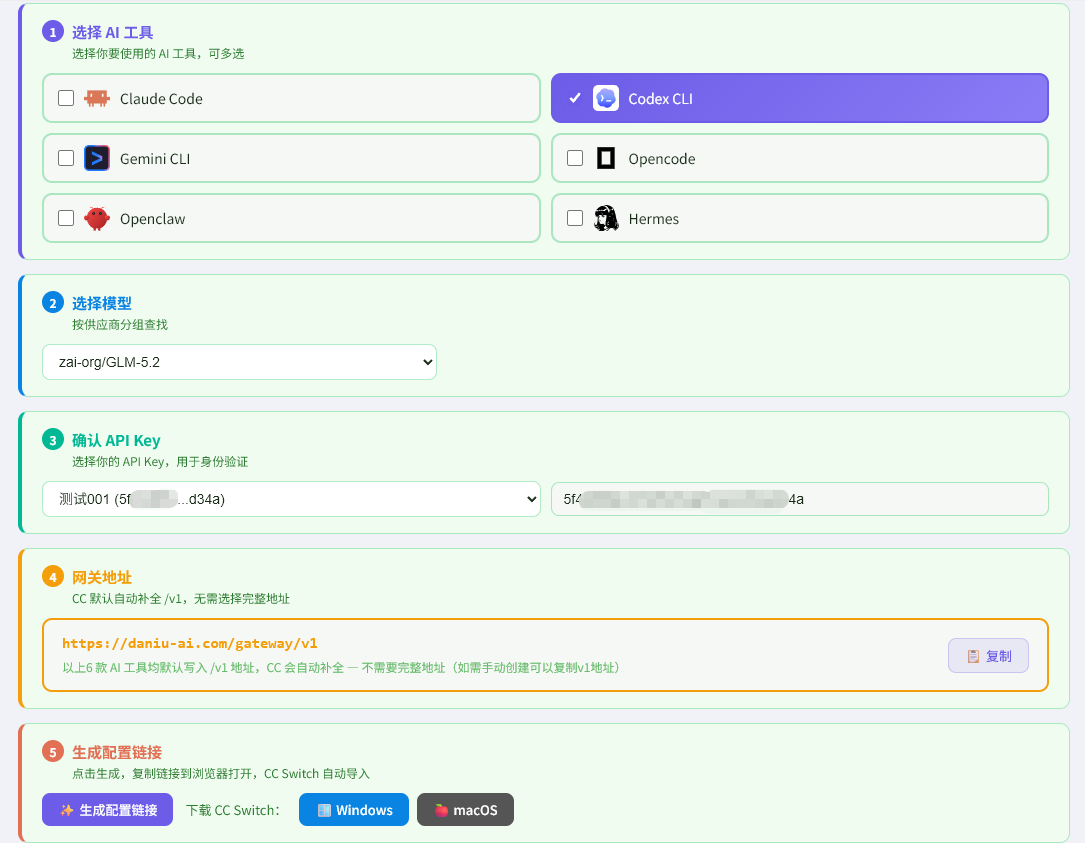This screenshot has height=843, width=1085.
Task: Click the 生成配置链接 generate button
Action: pyautogui.click(x=107, y=810)
